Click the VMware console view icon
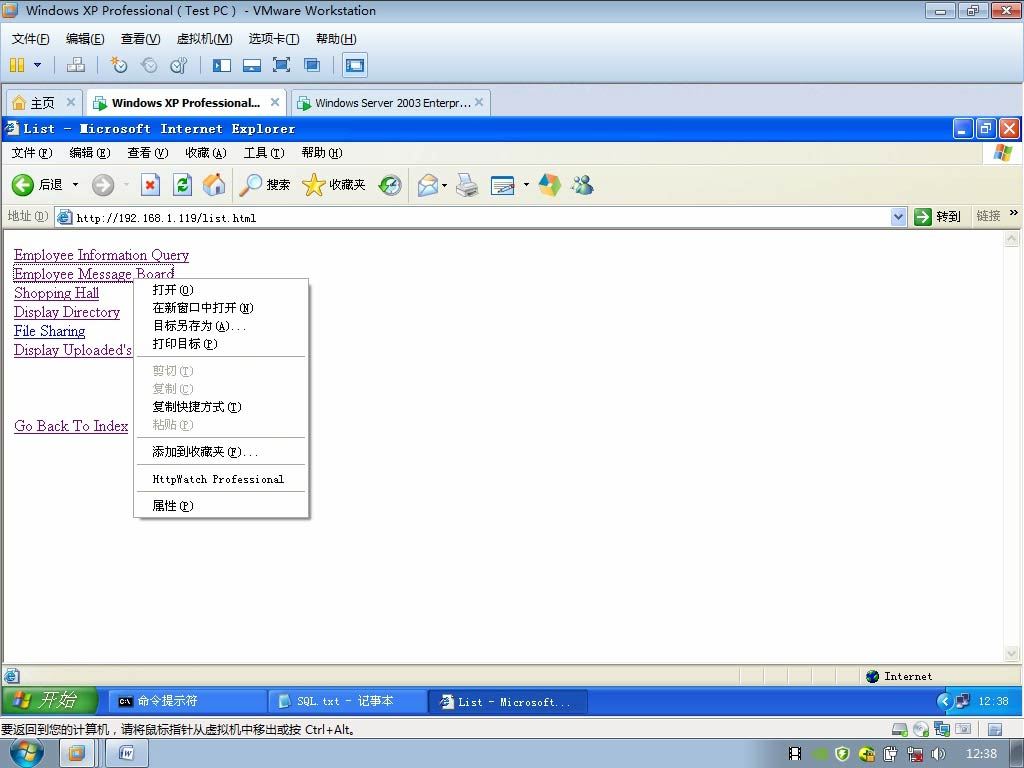The width and height of the screenshot is (1024, 768). [355, 65]
